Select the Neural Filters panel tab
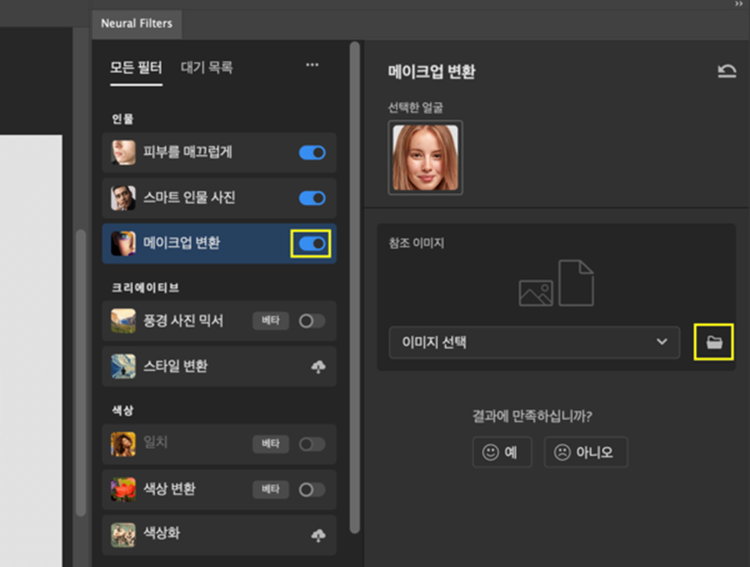Viewport: 750px width, 567px height. [x=137, y=23]
